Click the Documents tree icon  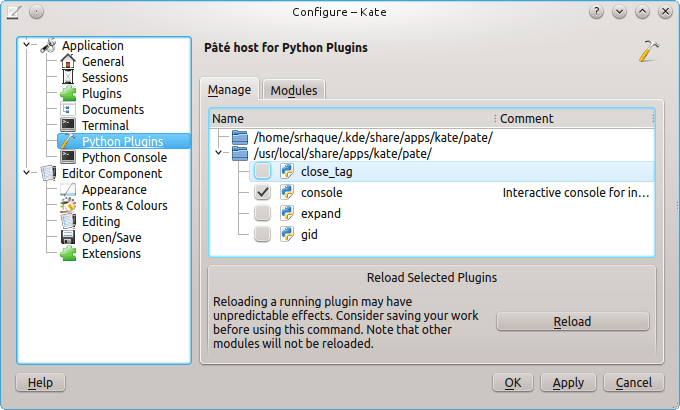68,109
